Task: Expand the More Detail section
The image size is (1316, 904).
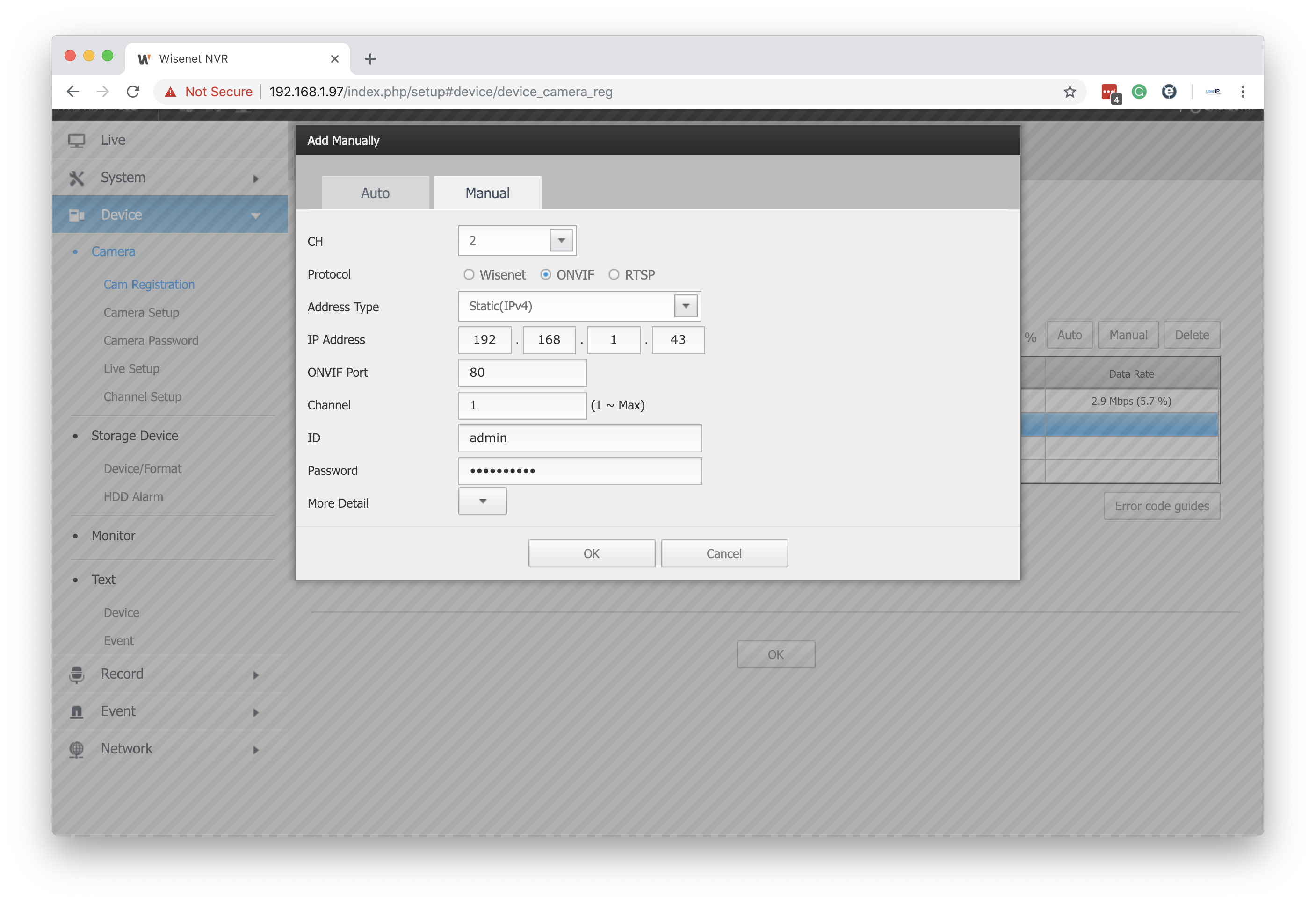Action: pyautogui.click(x=482, y=502)
